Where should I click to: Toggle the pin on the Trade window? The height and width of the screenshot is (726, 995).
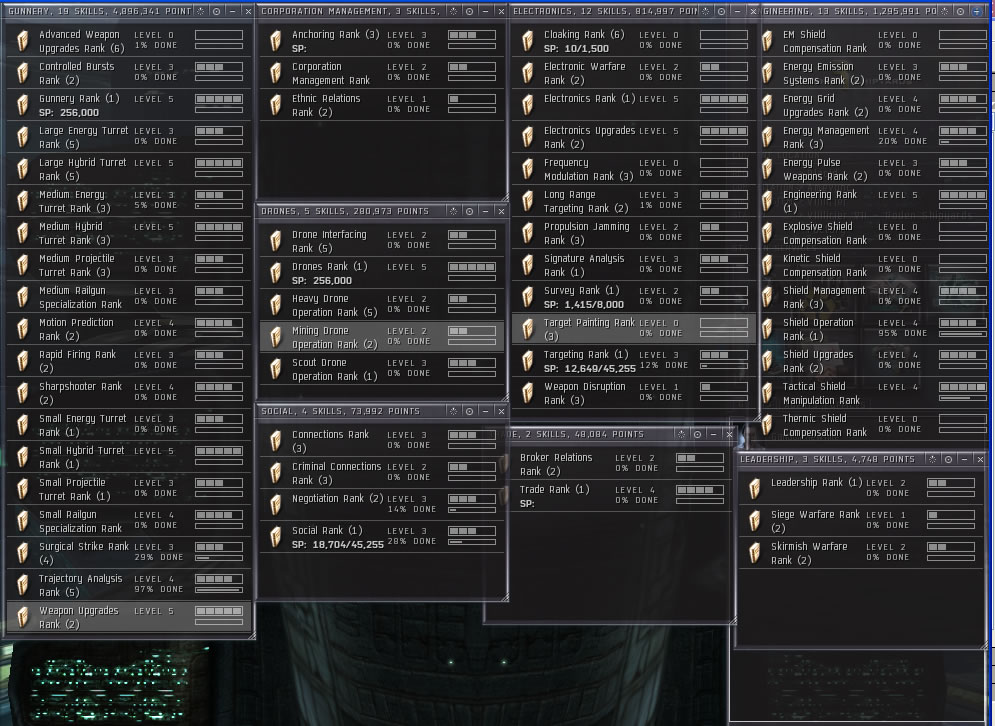point(697,434)
